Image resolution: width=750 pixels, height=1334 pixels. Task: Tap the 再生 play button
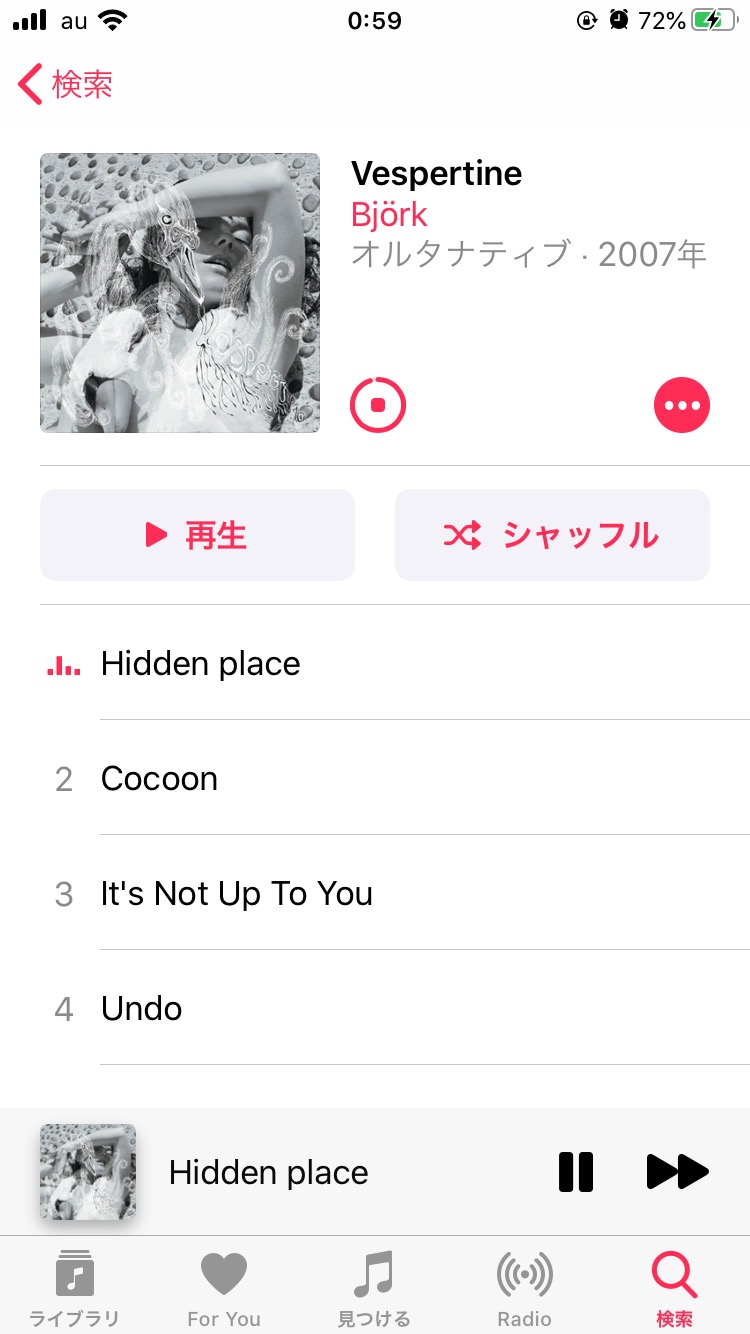197,535
